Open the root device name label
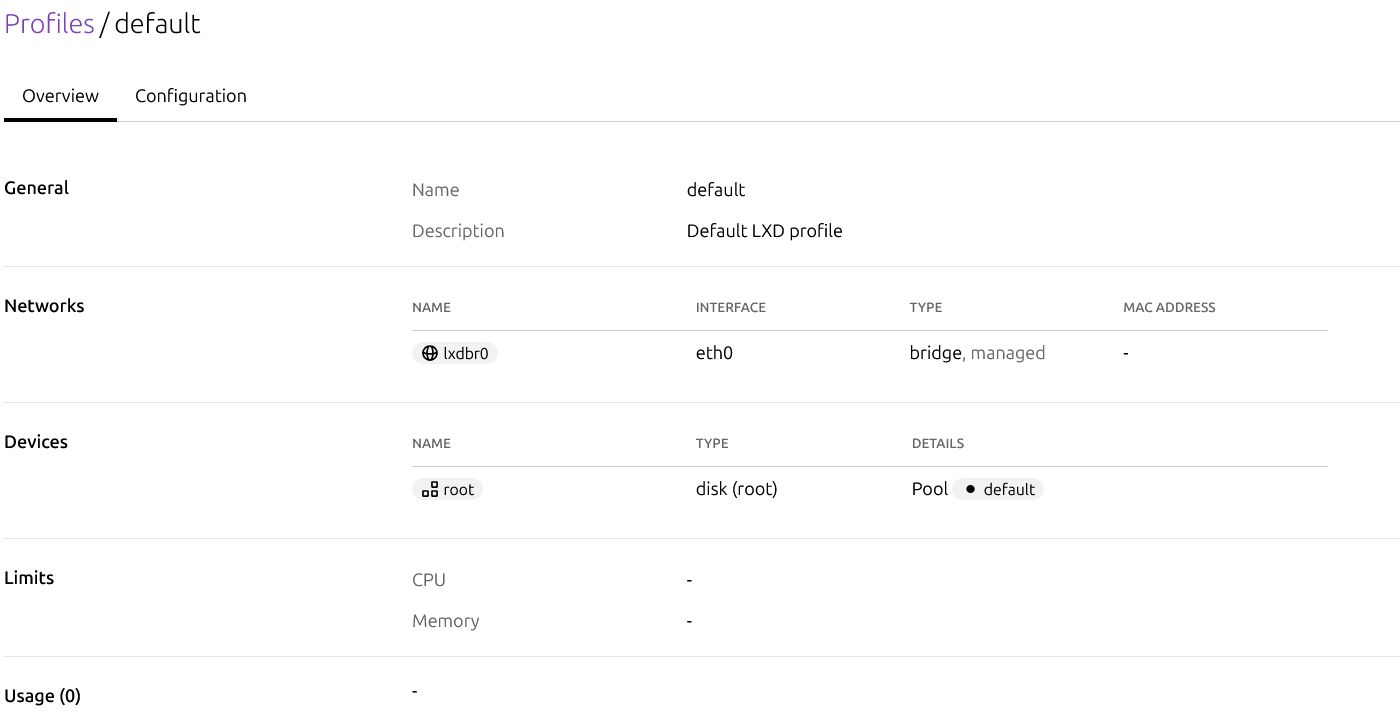 point(459,489)
